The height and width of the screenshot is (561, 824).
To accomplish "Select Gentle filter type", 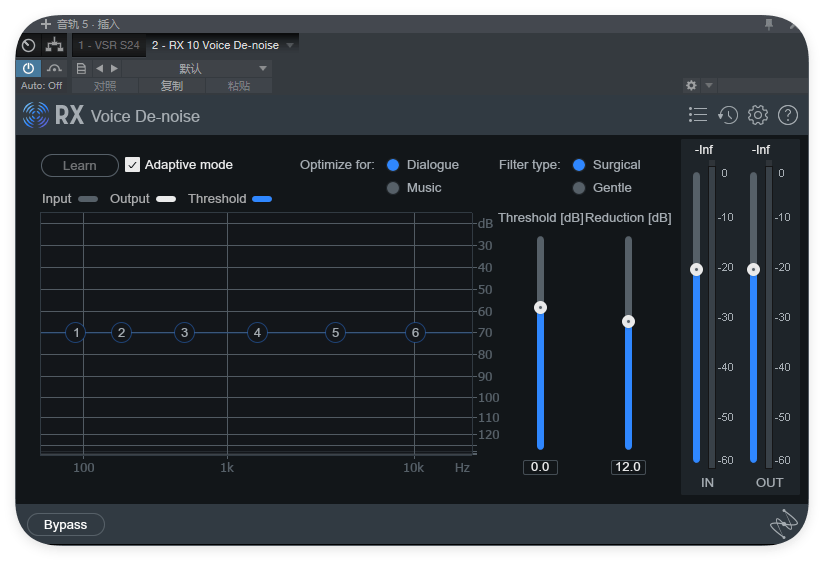I will [x=579, y=188].
